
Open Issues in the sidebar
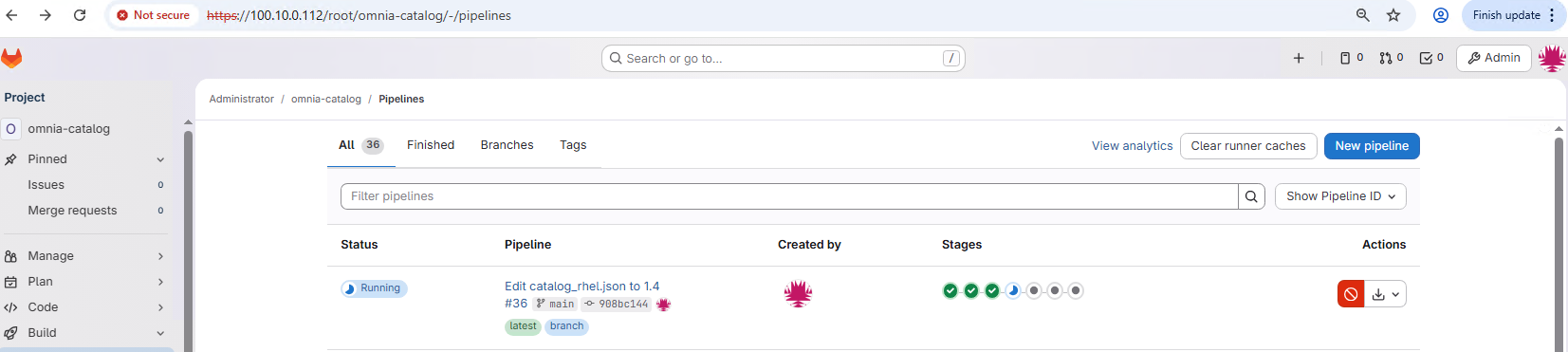pyautogui.click(x=86, y=185)
